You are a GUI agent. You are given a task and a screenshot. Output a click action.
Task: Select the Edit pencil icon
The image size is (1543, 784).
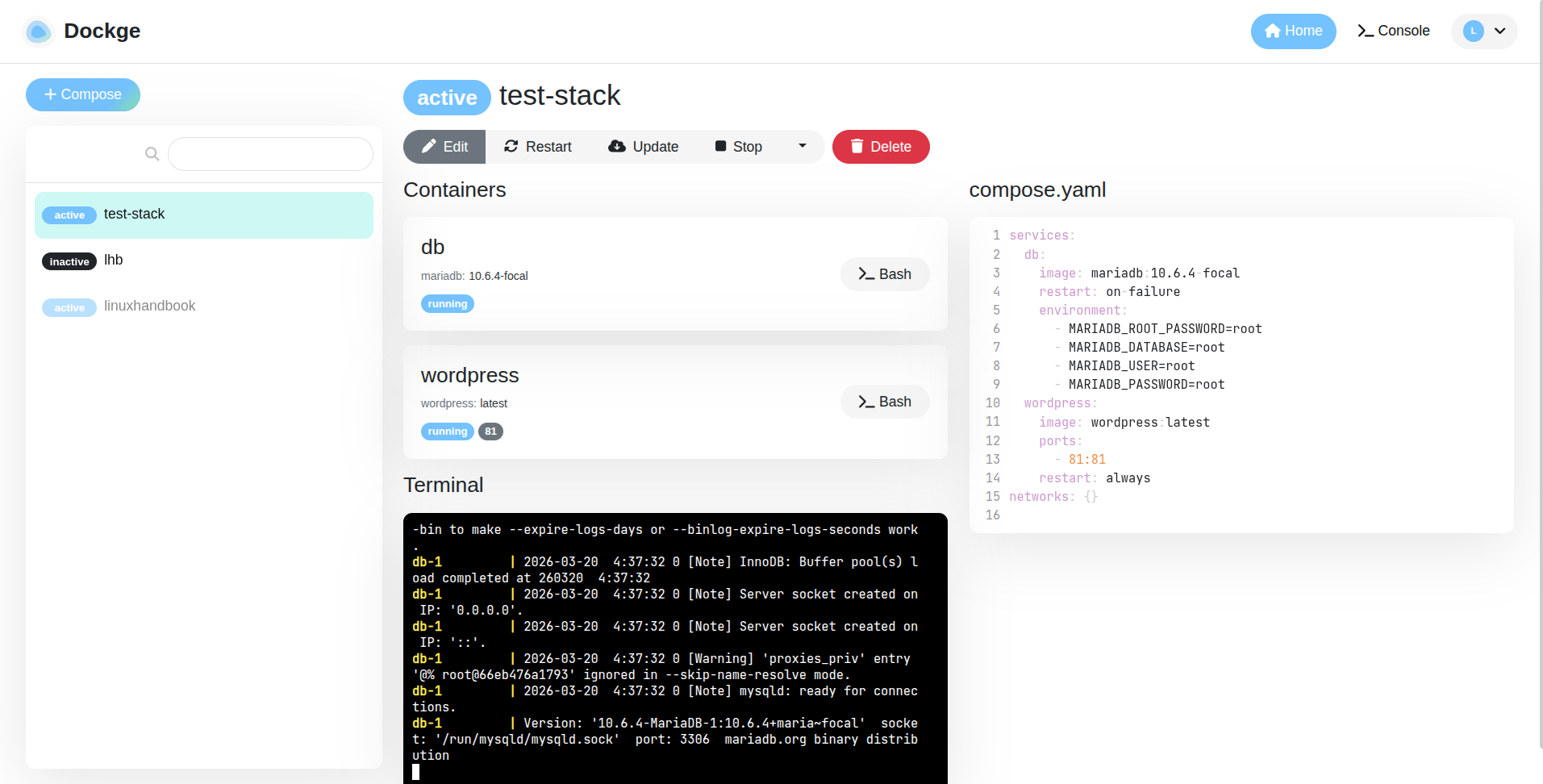(x=429, y=146)
